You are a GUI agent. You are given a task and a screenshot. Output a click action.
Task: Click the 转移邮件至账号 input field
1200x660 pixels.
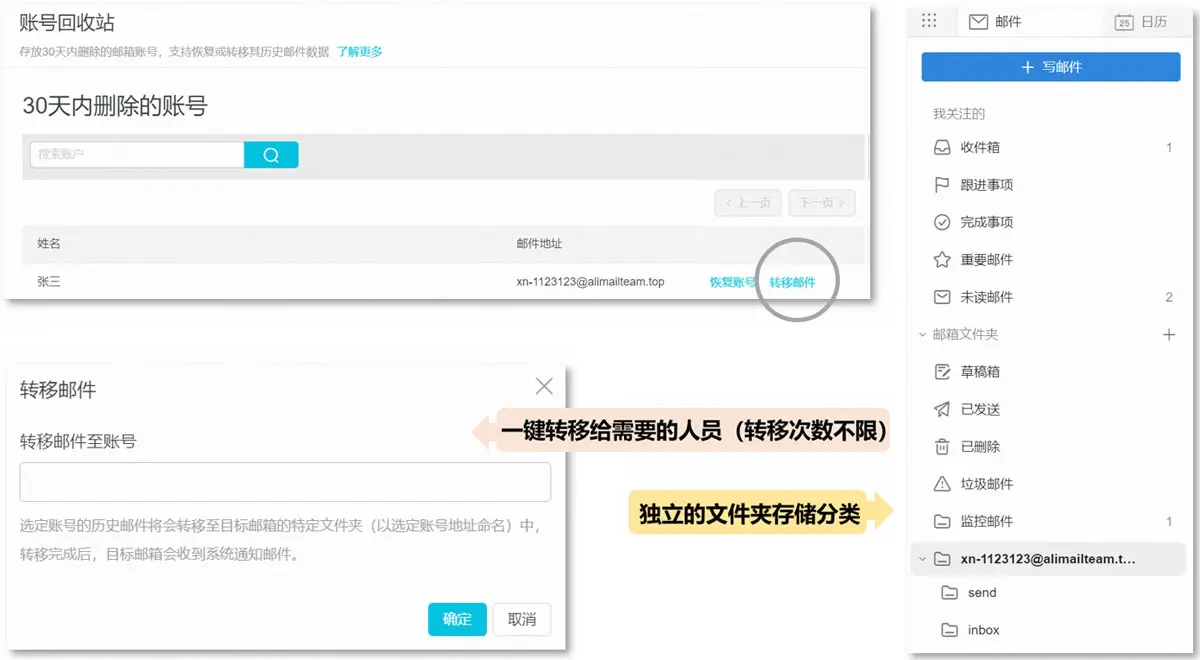pos(285,482)
